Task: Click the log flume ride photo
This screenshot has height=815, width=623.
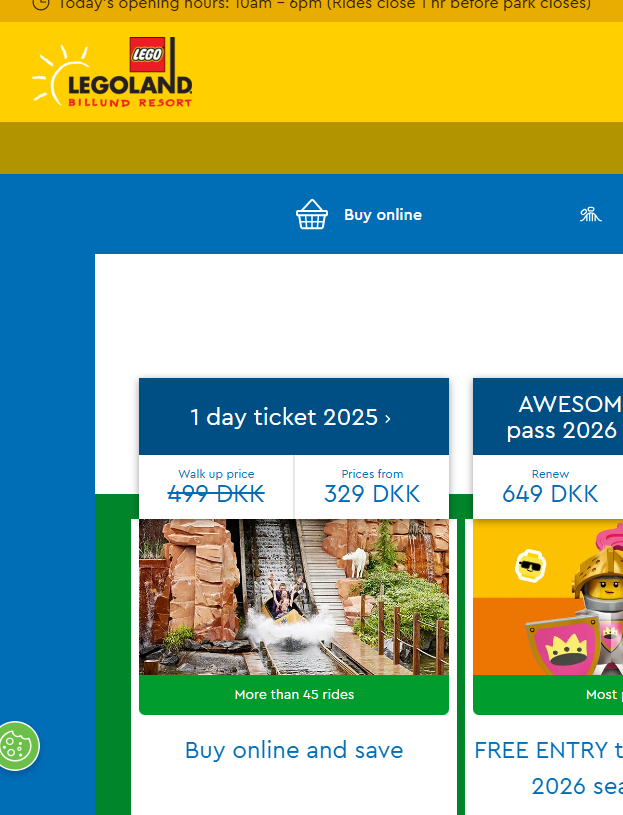Action: [x=294, y=597]
